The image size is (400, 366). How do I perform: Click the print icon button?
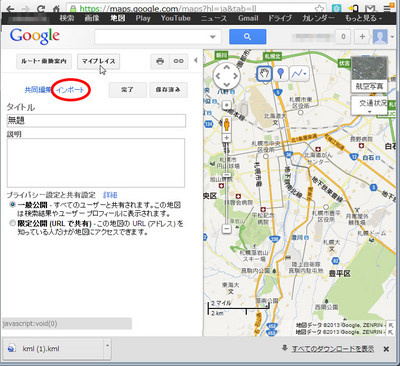pos(160,61)
